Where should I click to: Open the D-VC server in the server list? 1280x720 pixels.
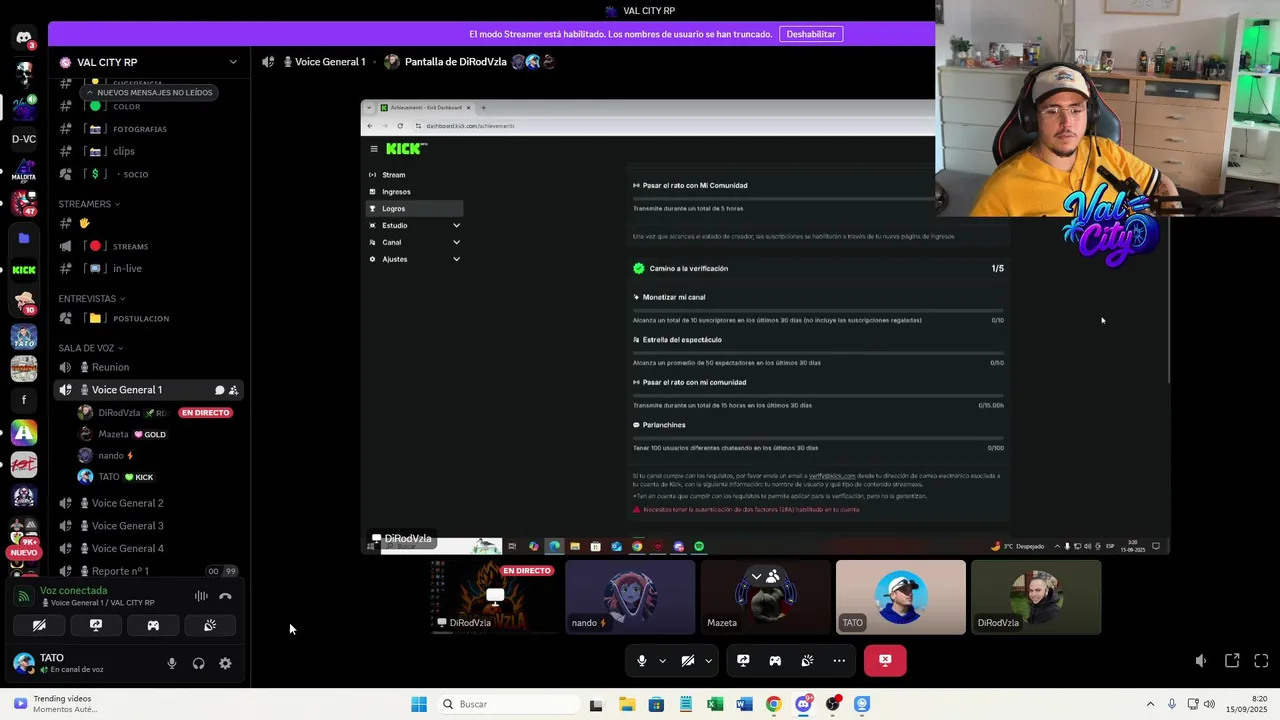24,139
